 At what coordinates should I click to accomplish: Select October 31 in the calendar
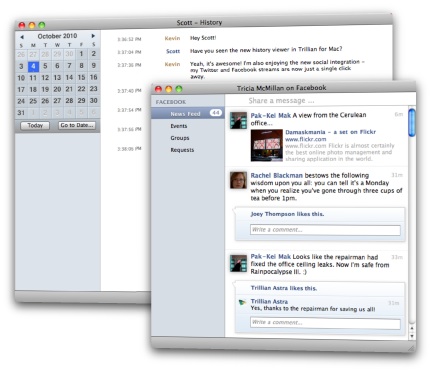point(21,112)
